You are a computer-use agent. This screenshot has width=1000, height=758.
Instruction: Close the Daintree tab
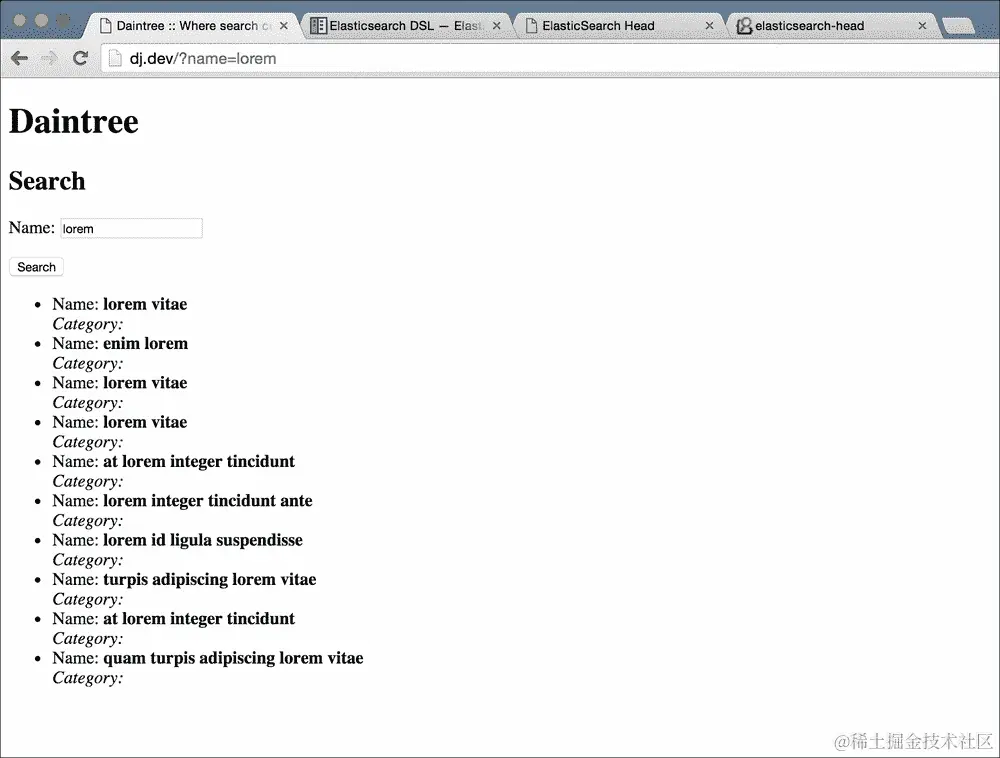(284, 26)
